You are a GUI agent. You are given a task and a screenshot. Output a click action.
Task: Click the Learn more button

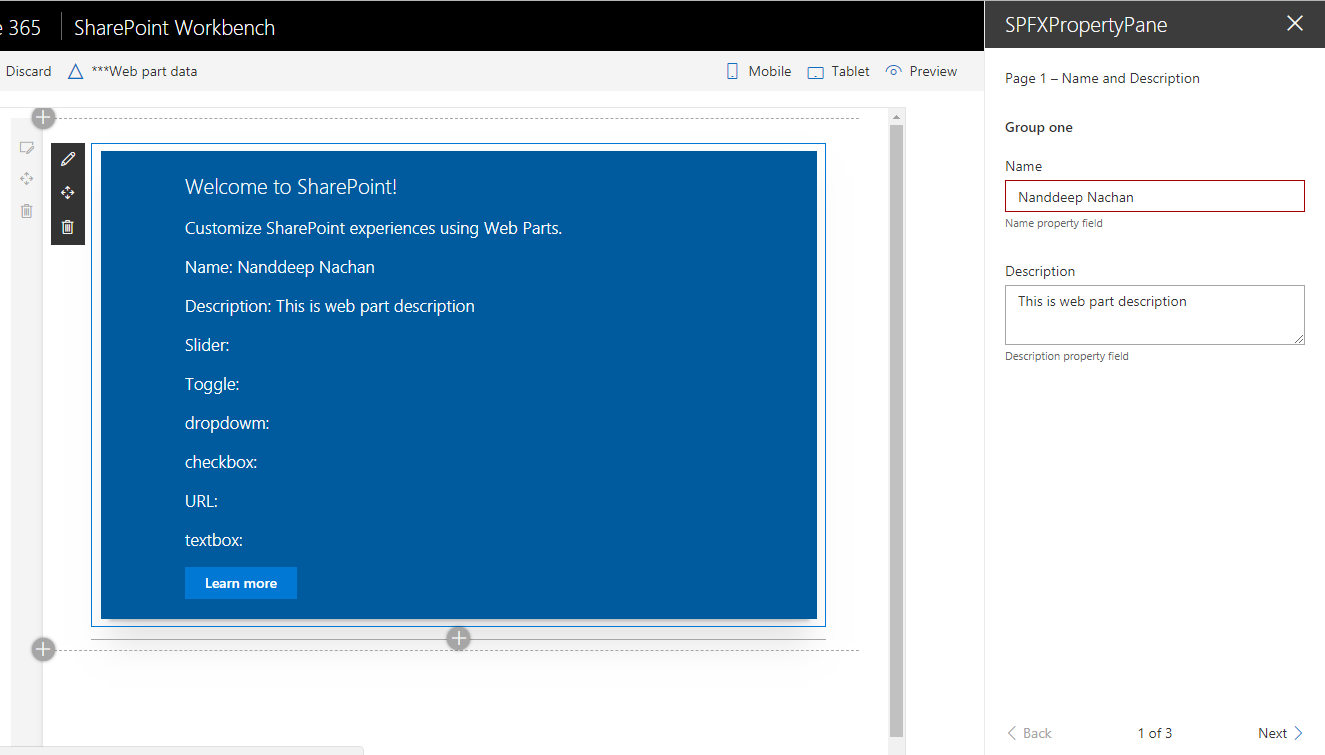coord(241,583)
